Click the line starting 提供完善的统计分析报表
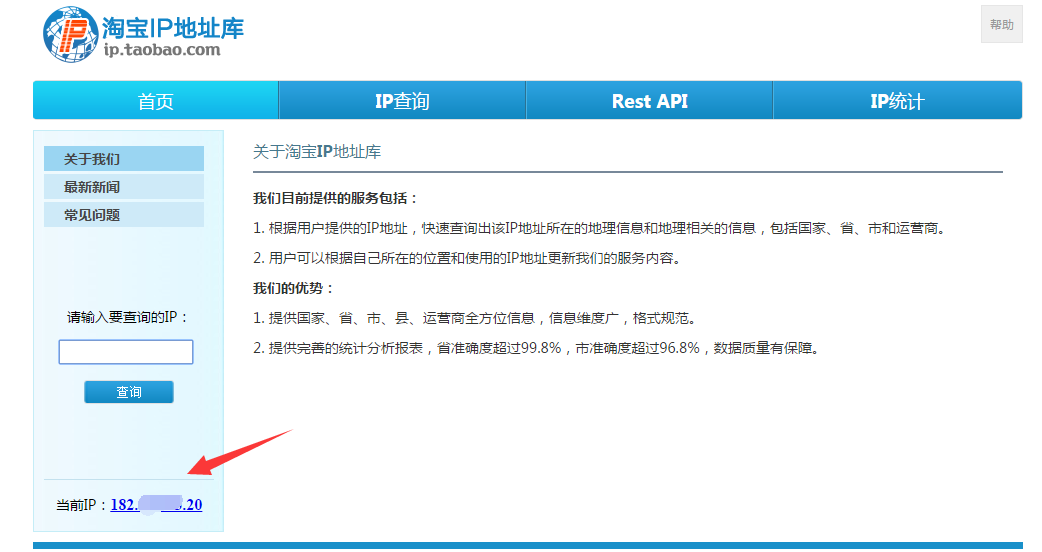The image size is (1042, 552). pos(536,347)
